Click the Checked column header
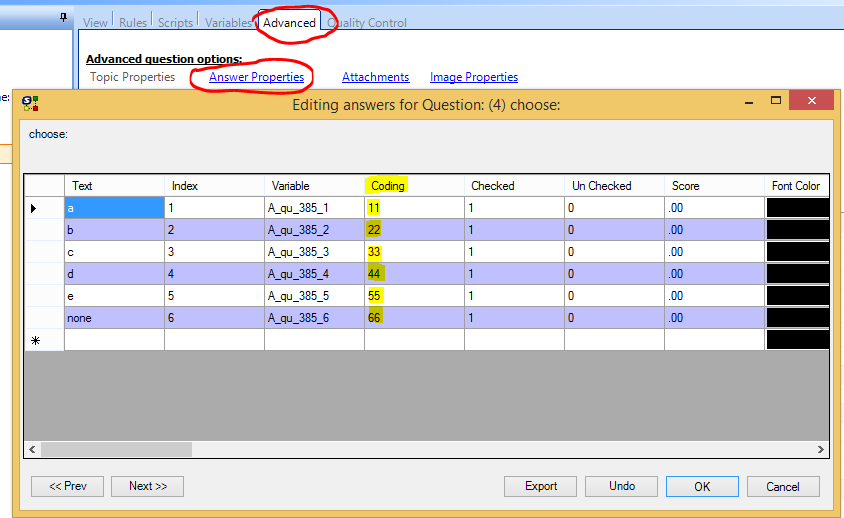 514,186
